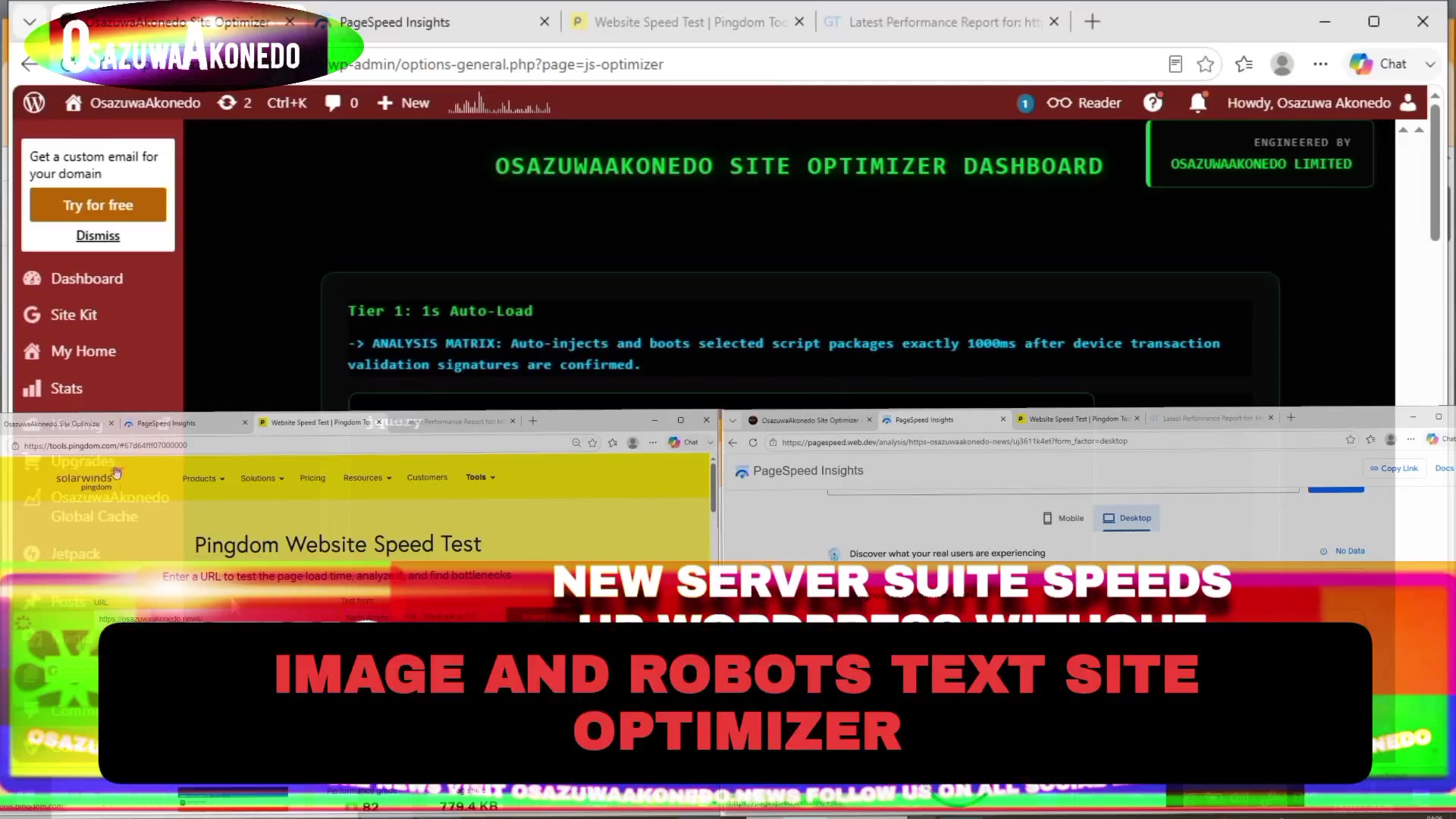The image size is (1456, 819).
Task: Close Website Speed Test tab in main browser
Action: pyautogui.click(x=799, y=22)
